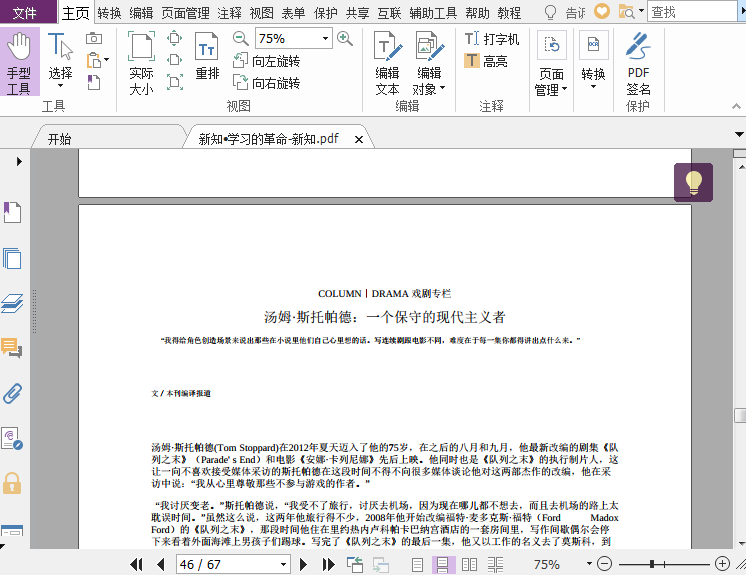746x575 pixels.
Task: Click the clipboard paste icon
Action: pos(93,60)
